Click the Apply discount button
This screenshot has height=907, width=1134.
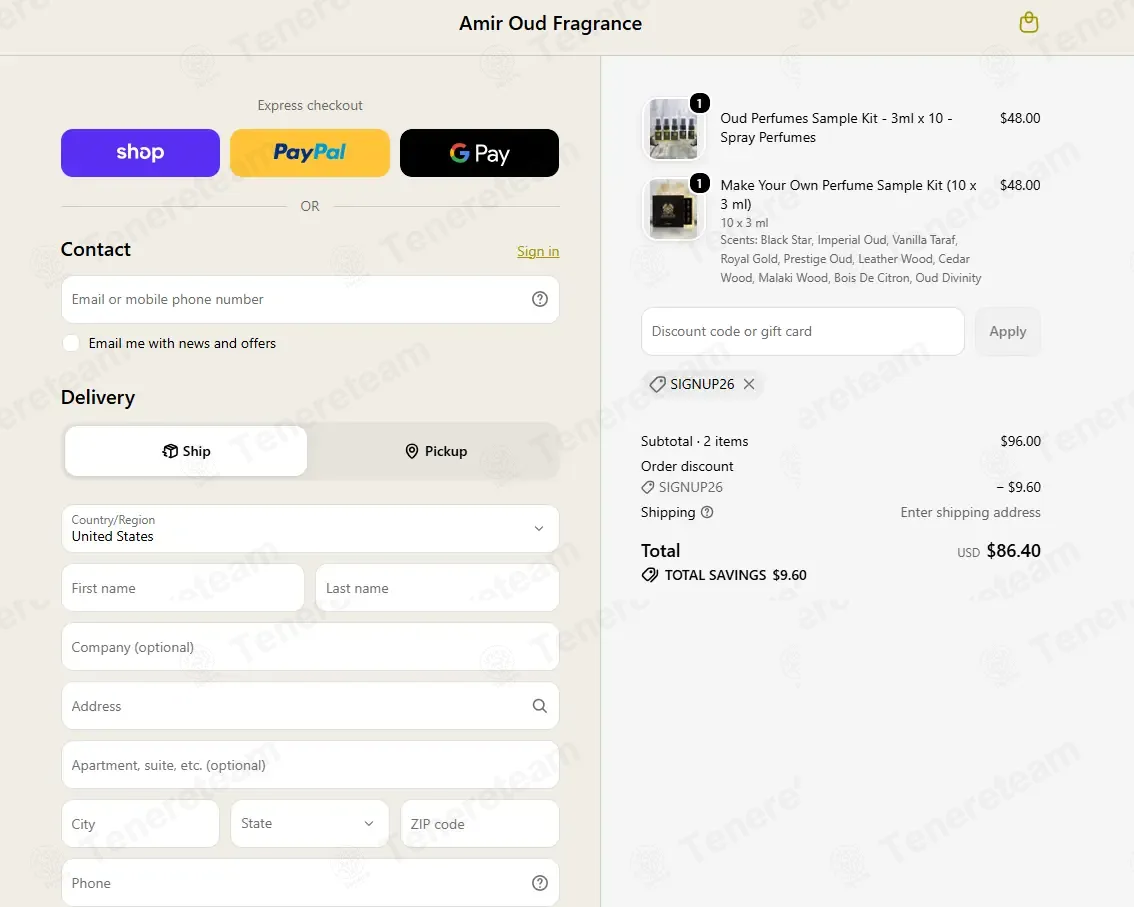pos(1007,331)
